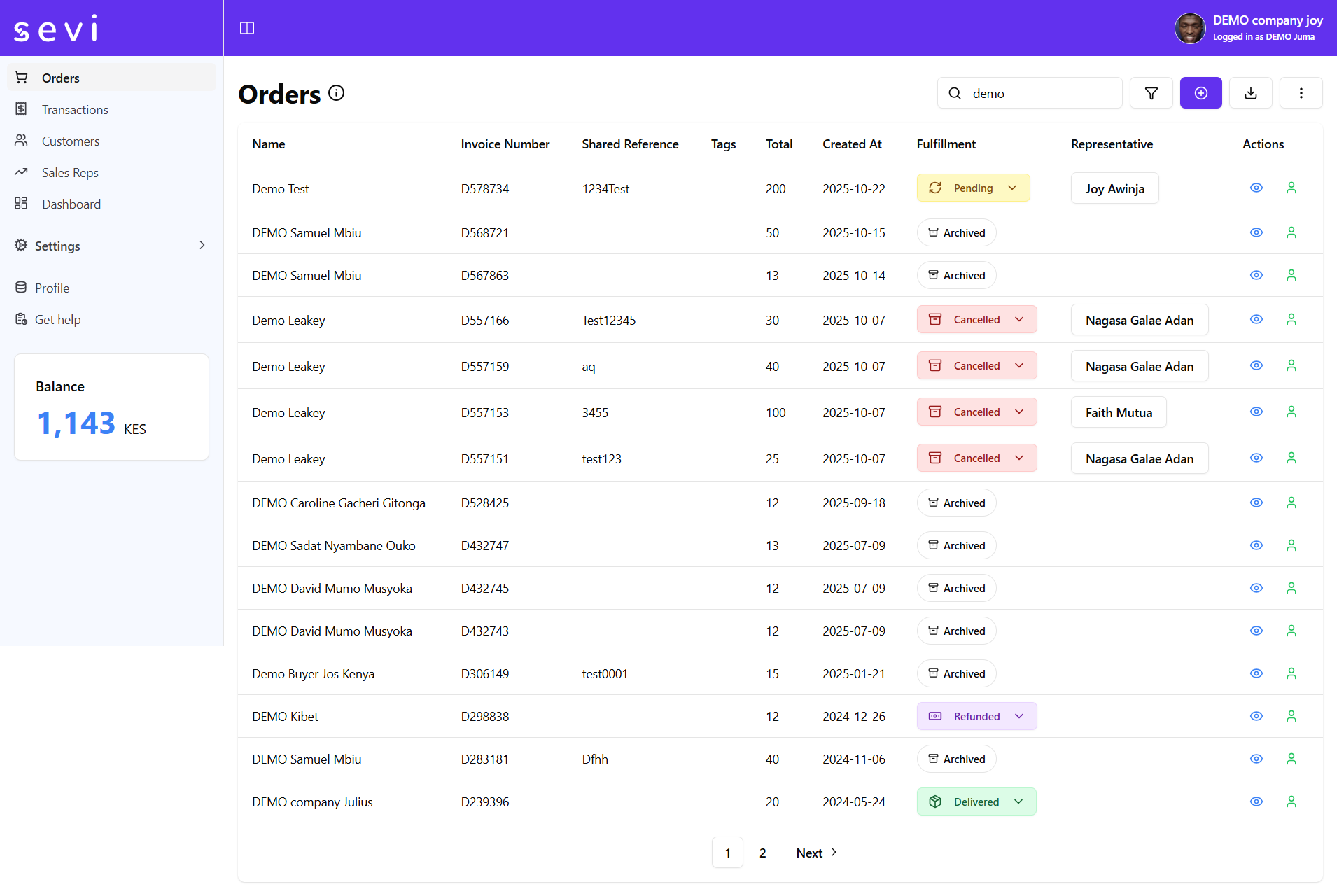1337x896 pixels.
Task: Click the info icon beside Orders heading
Action: [336, 92]
